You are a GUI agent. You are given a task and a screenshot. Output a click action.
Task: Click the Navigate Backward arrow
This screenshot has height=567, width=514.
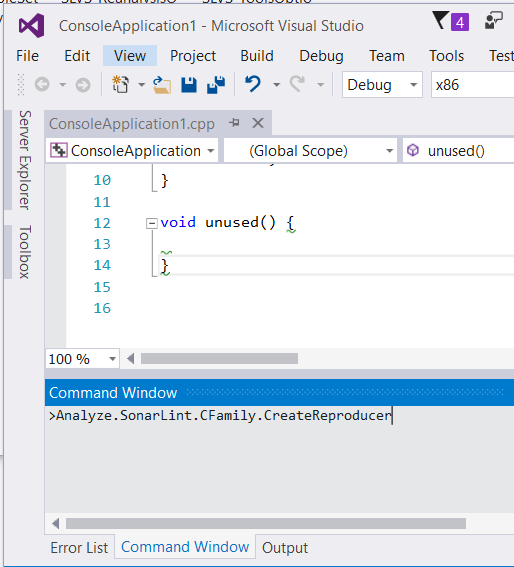pos(42,85)
